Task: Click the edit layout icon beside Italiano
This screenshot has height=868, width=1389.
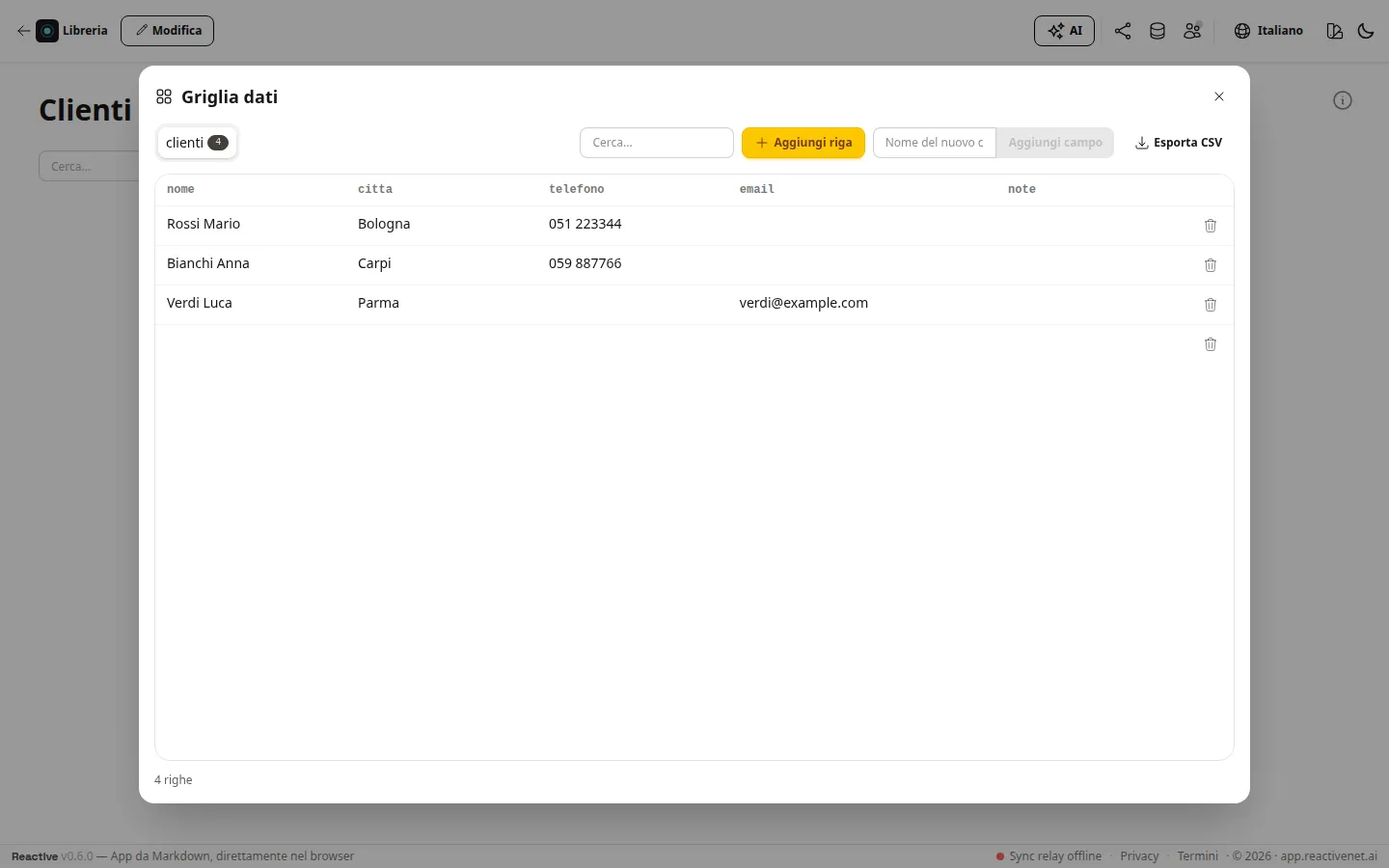Action: [x=1335, y=31]
